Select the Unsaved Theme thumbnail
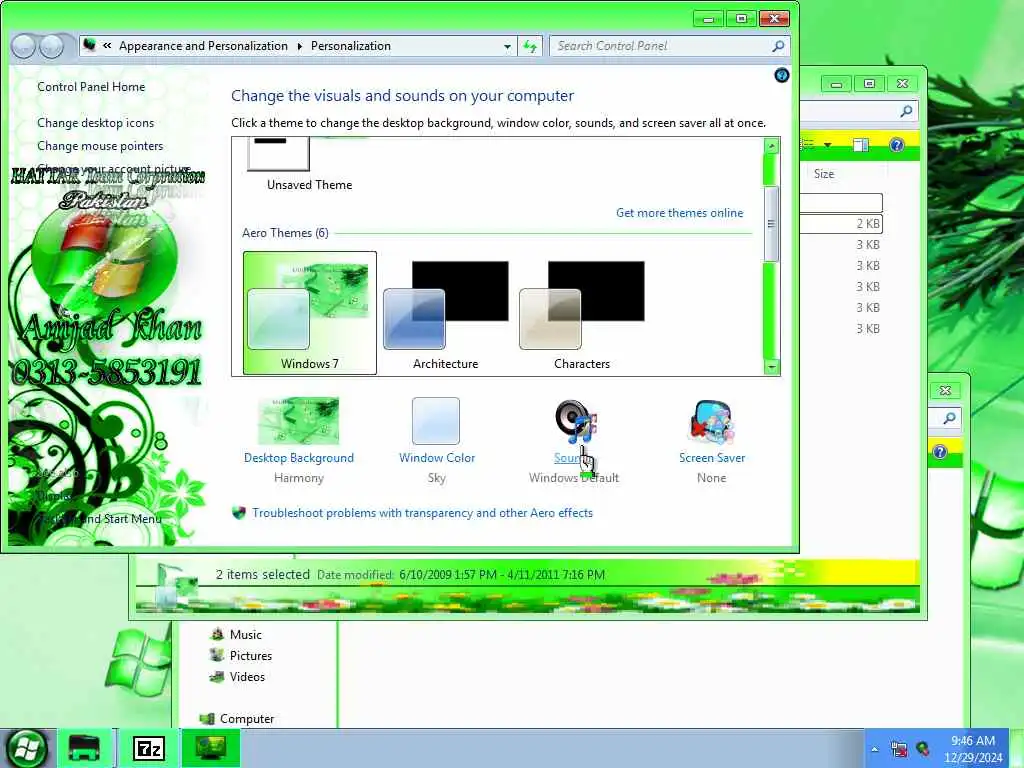This screenshot has height=768, width=1024. coord(280,154)
